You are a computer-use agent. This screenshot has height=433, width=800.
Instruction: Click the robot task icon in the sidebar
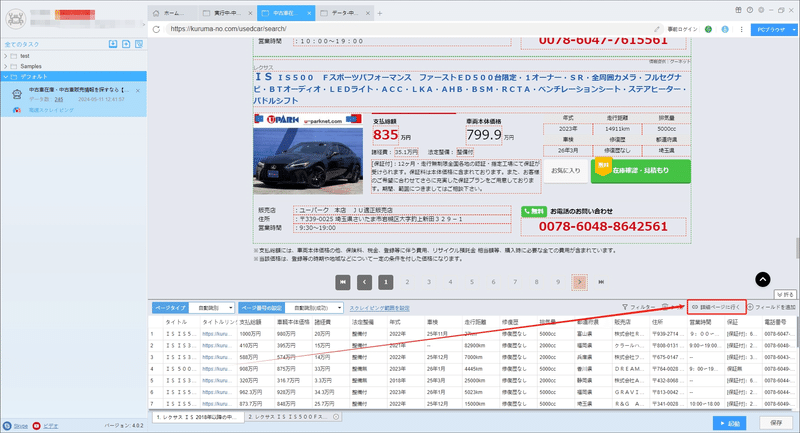17,94
